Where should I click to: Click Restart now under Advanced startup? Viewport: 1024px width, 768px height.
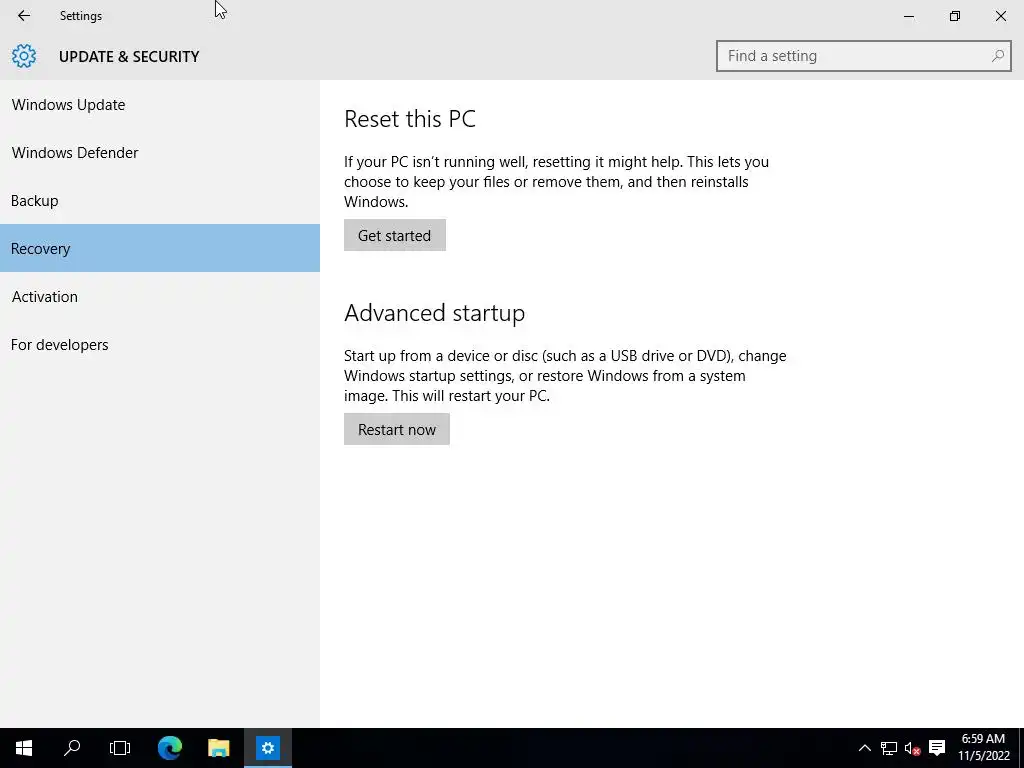pyautogui.click(x=396, y=429)
